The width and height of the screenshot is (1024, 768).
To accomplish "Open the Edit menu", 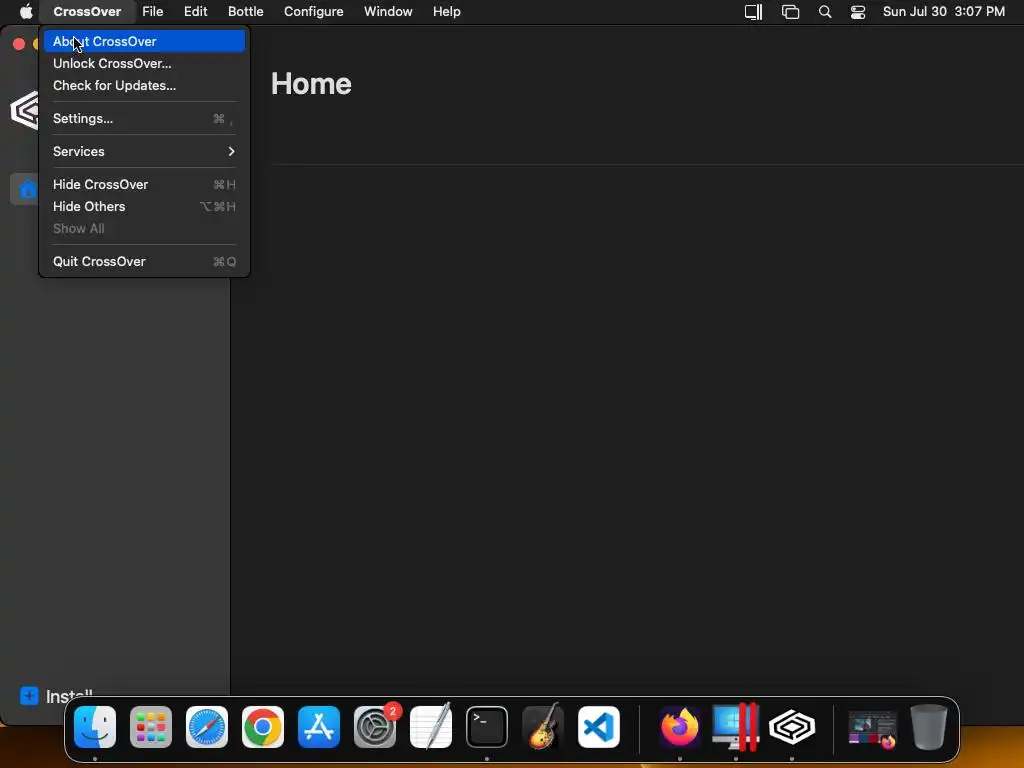I will point(195,12).
